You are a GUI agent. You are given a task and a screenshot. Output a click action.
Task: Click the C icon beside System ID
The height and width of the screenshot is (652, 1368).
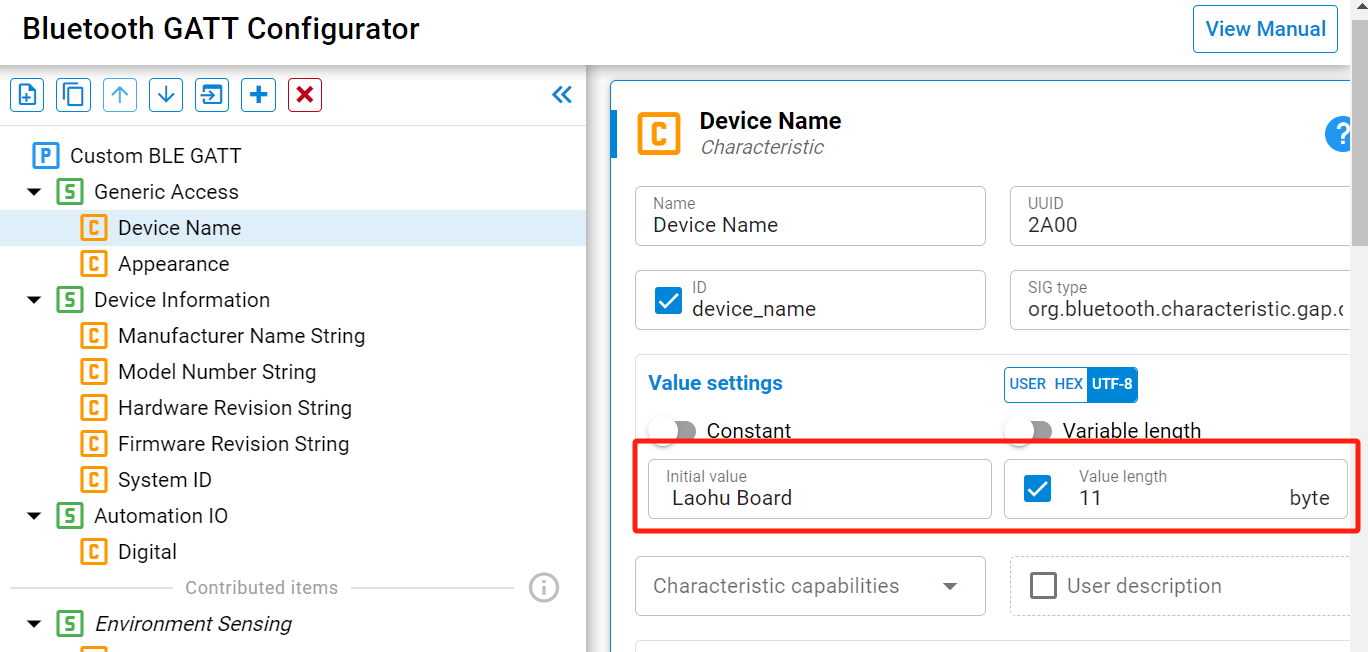93,480
